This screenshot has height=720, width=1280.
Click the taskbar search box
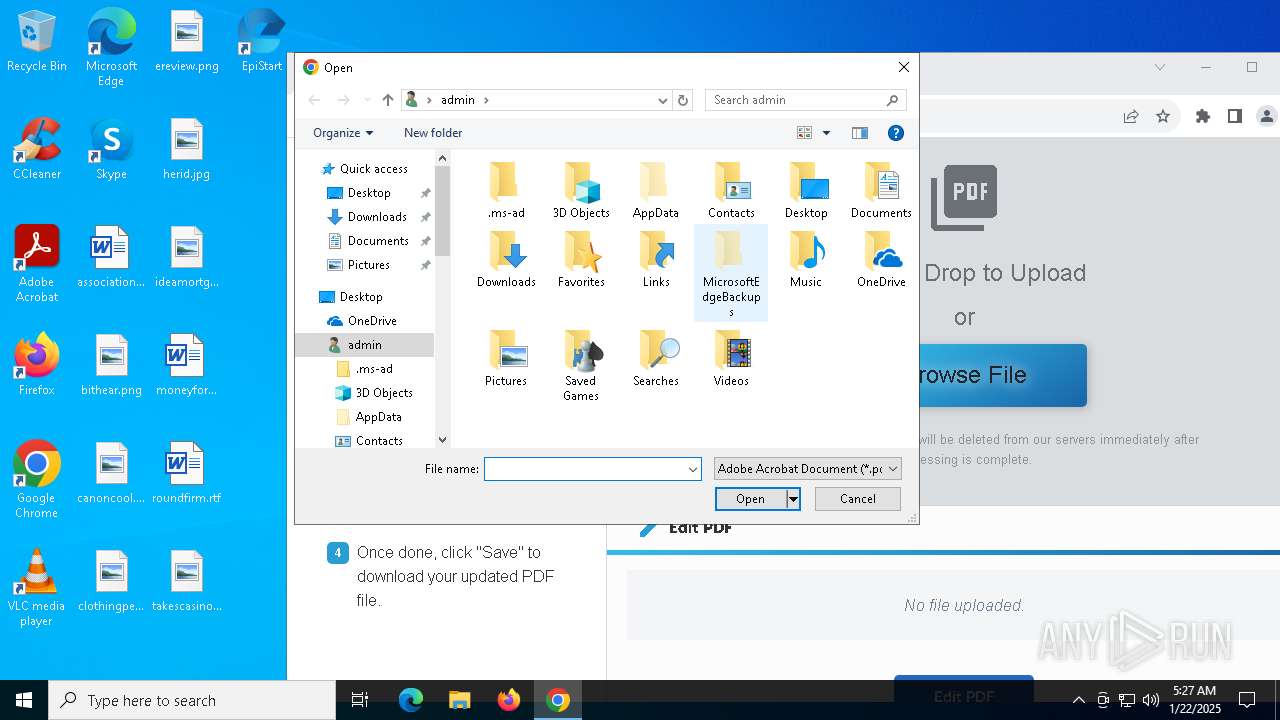(192, 700)
